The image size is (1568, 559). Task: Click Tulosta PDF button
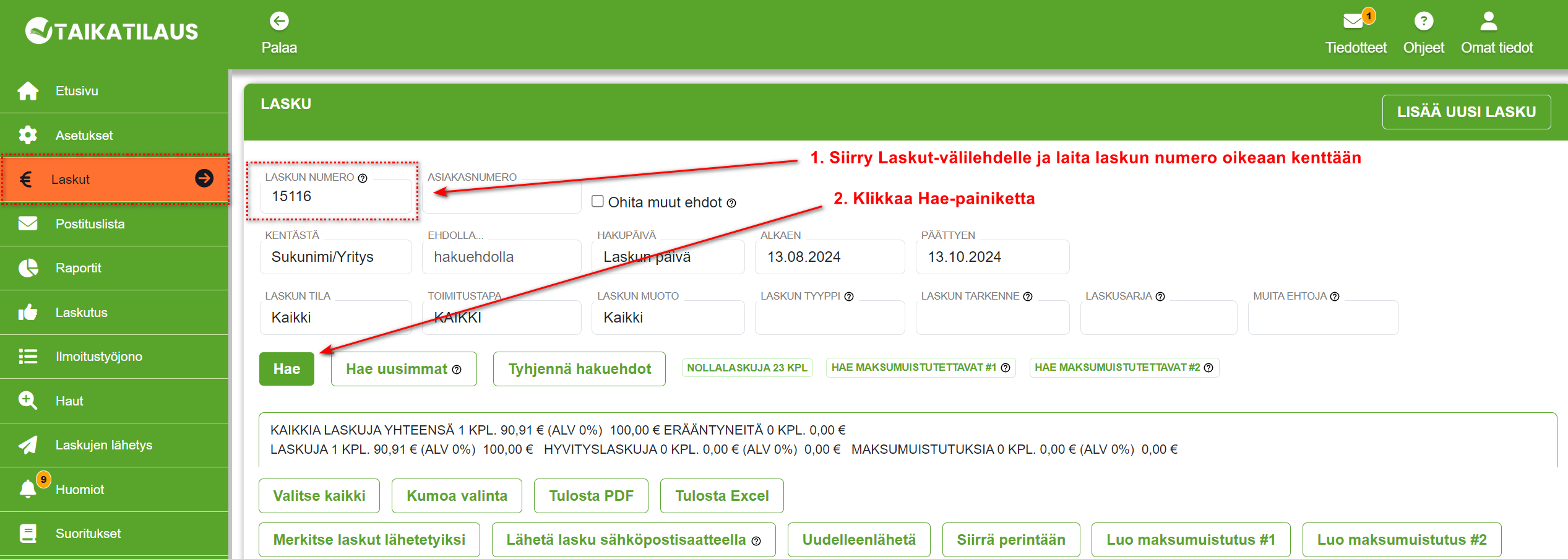(591, 496)
